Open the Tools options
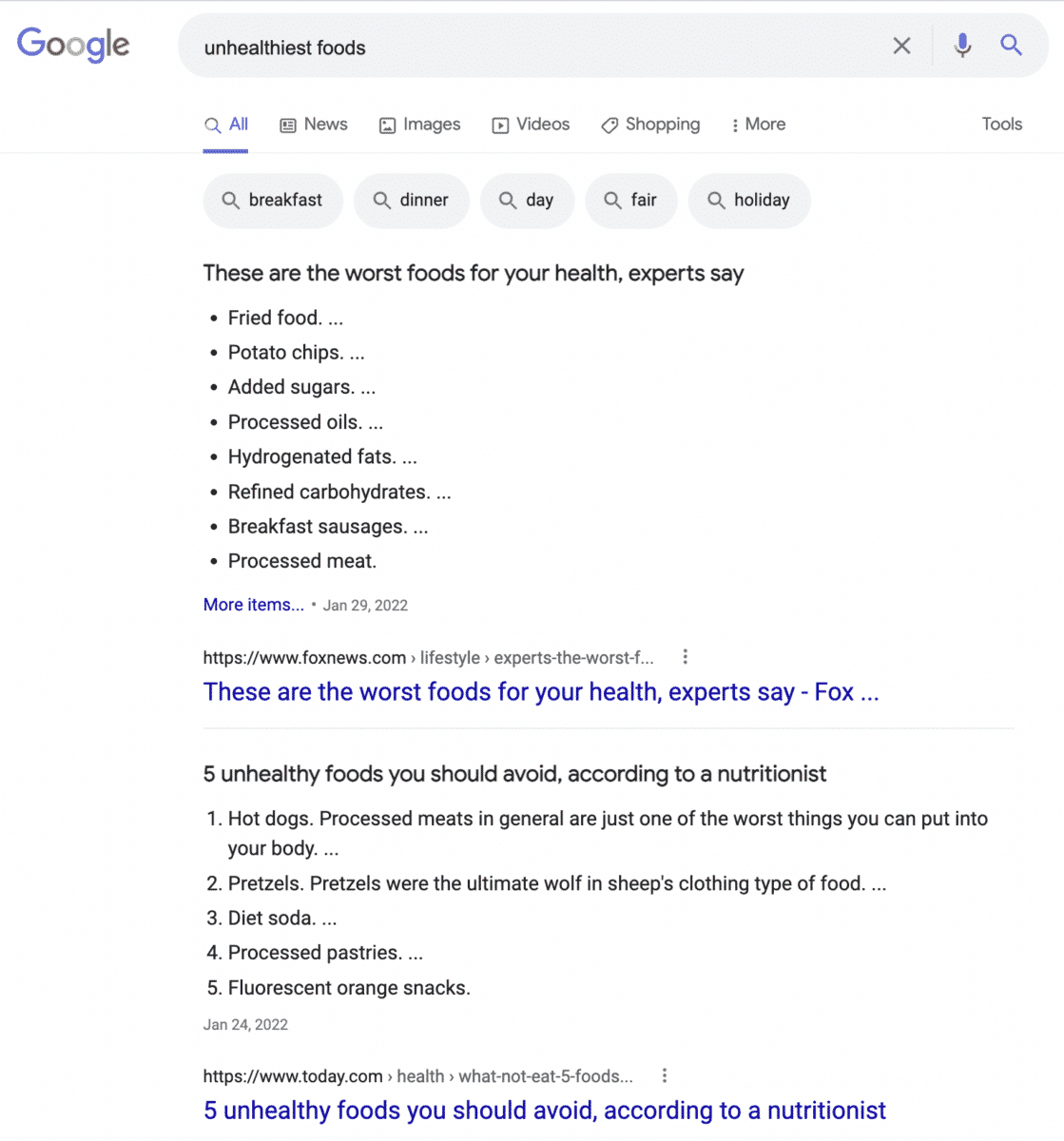1064x1141 pixels. coord(1001,125)
